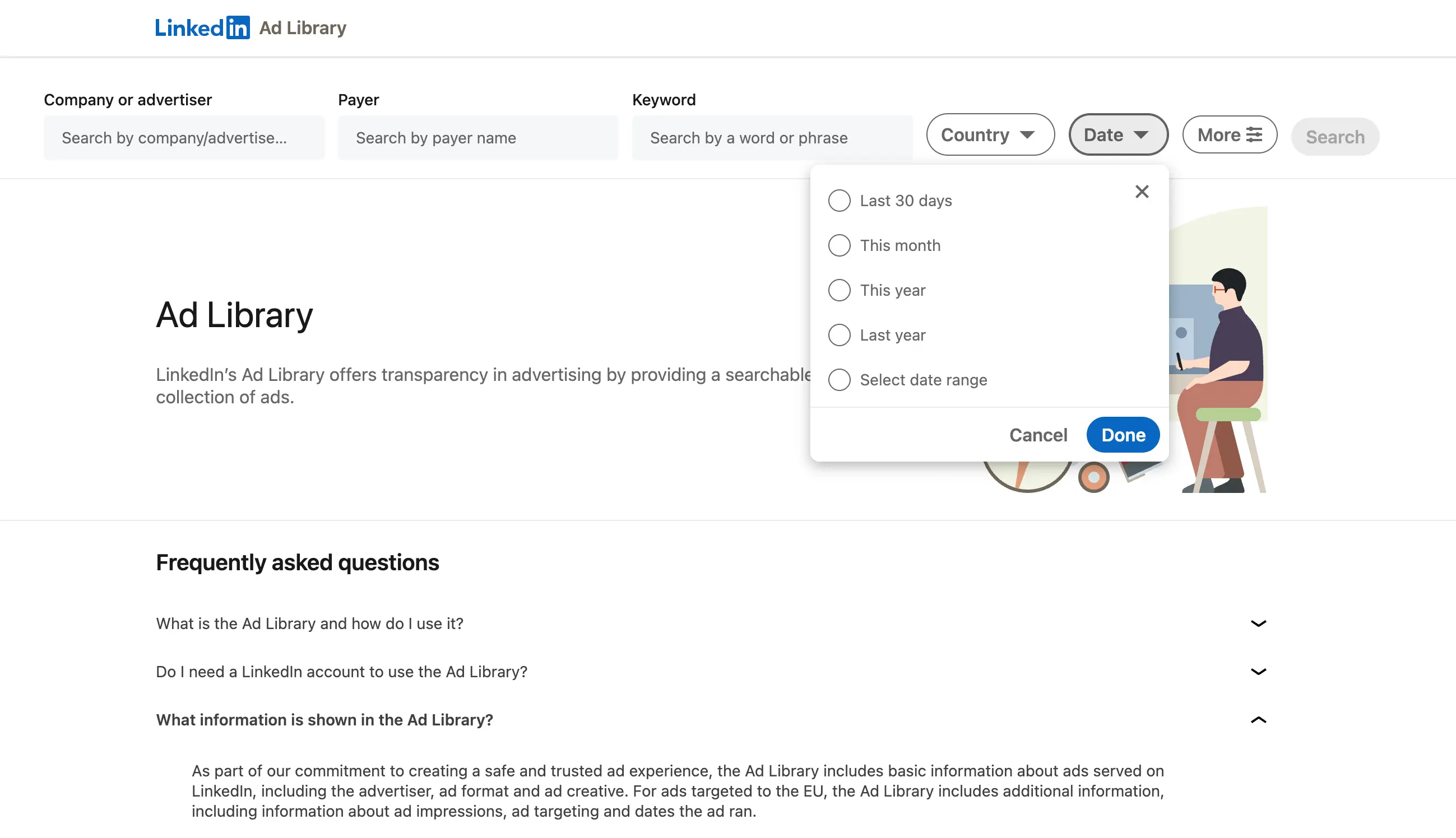Focus the keyword search input

coord(772,138)
